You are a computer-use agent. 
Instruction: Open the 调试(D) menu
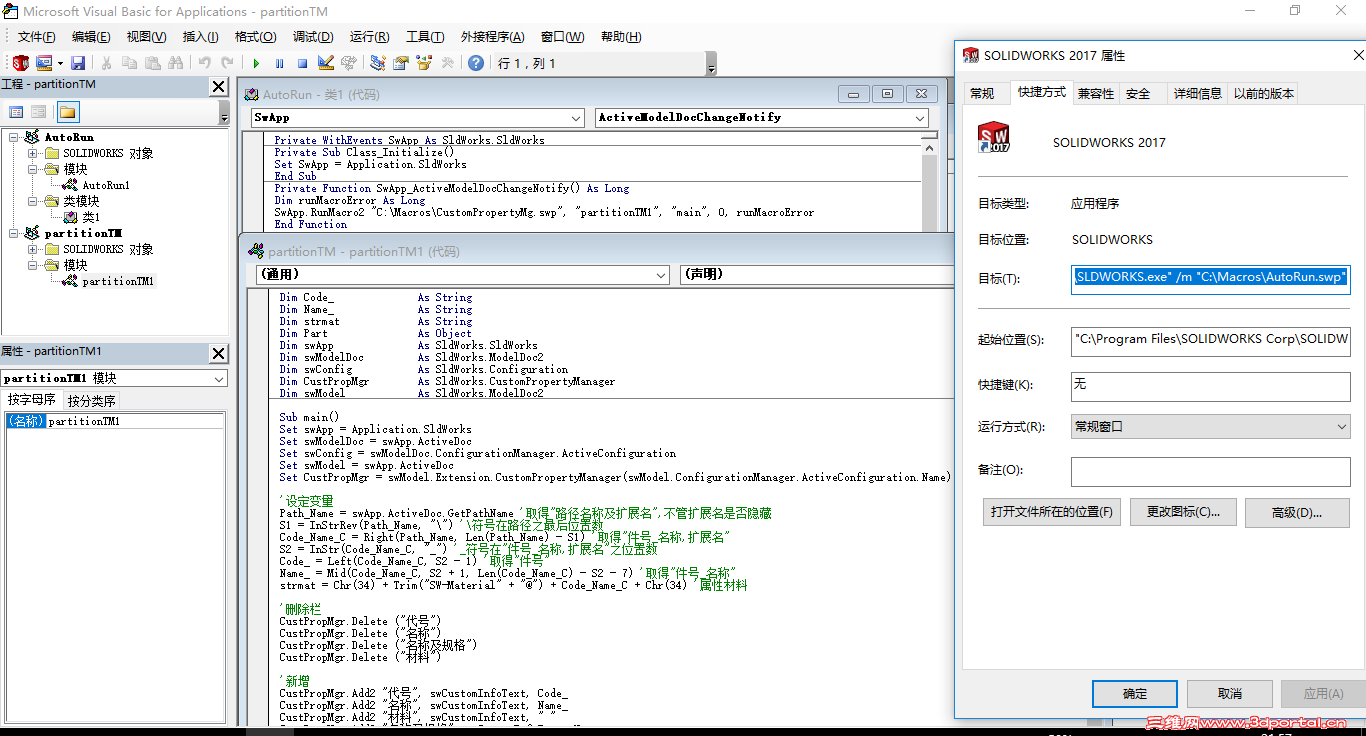click(313, 37)
